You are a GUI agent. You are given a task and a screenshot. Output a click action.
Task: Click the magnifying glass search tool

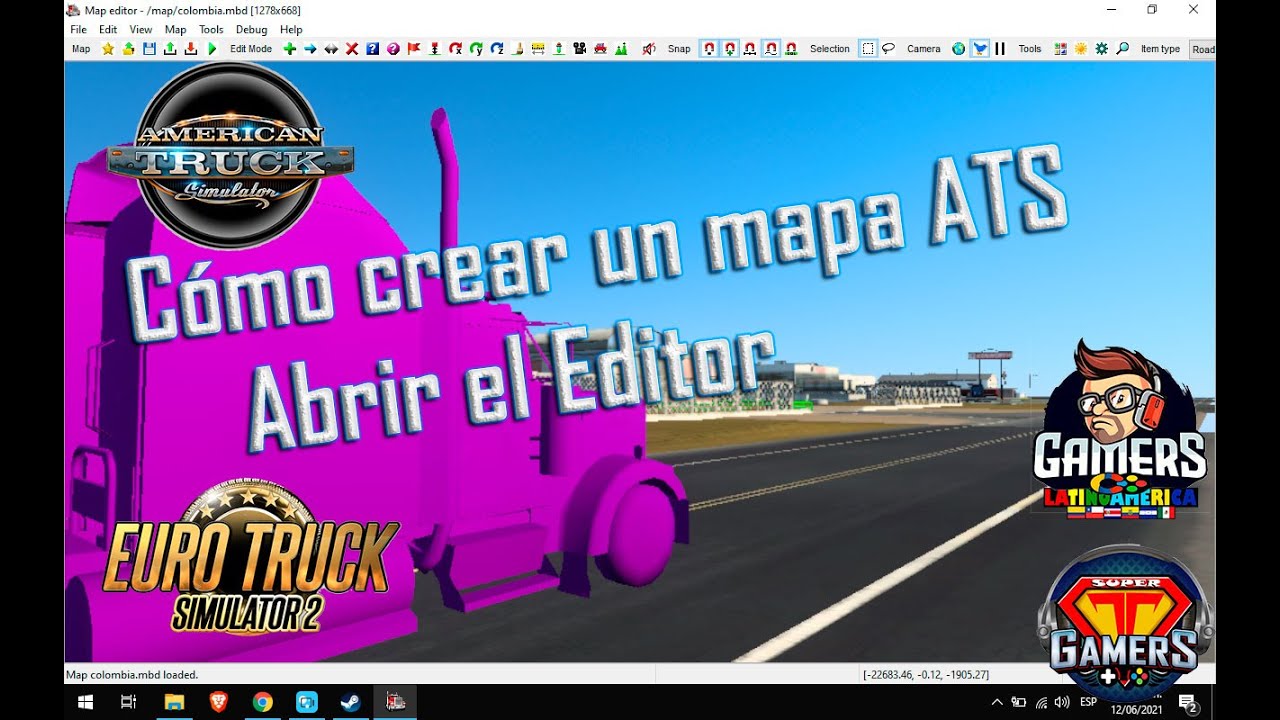coord(1122,48)
